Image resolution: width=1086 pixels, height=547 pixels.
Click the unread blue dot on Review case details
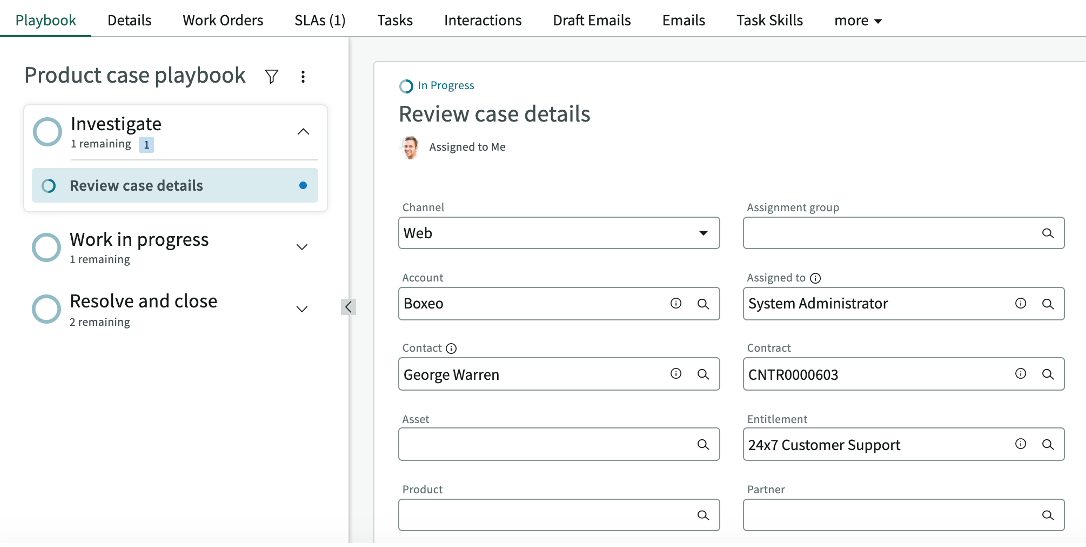(303, 186)
